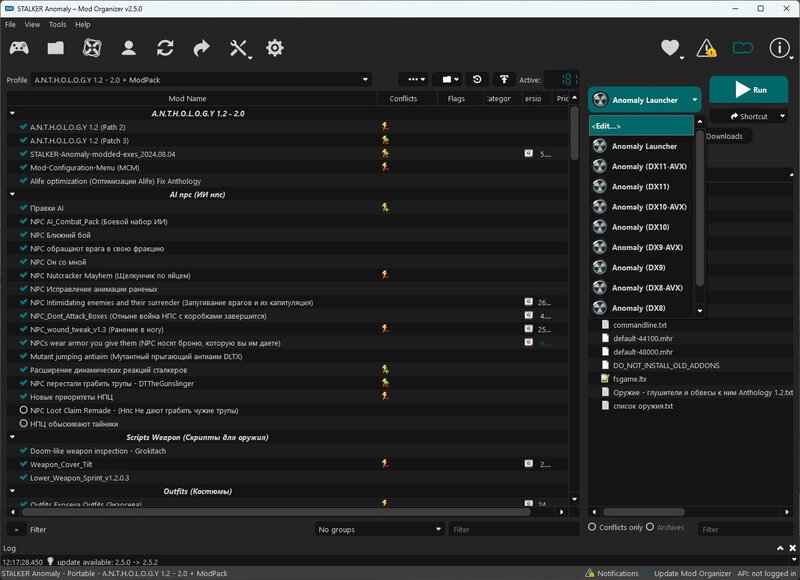800x580 pixels.
Task: Open the profiles person icon
Action: (x=129, y=48)
